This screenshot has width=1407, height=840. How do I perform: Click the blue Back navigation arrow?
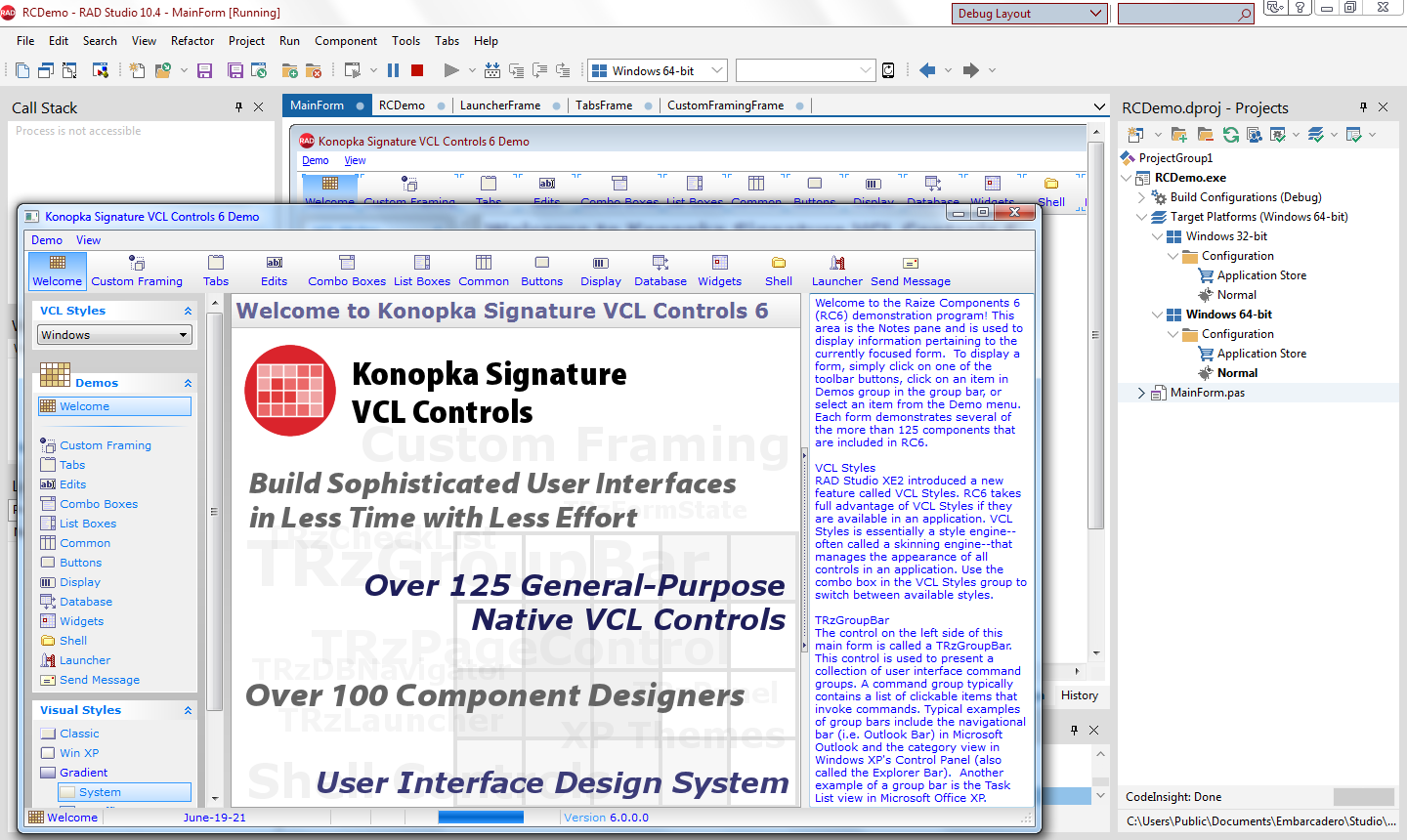point(927,70)
